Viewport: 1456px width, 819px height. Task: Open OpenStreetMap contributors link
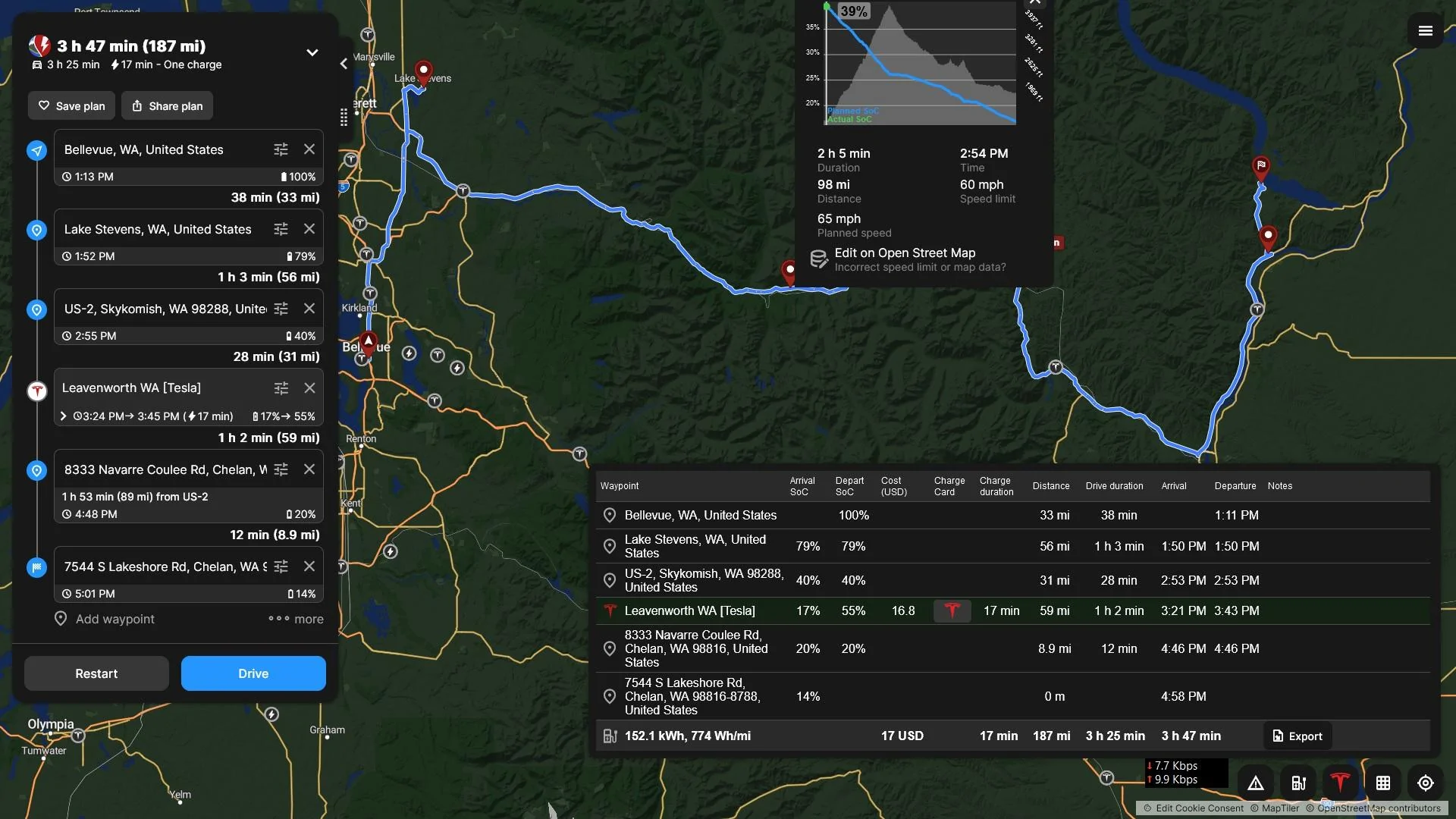pyautogui.click(x=1373, y=808)
